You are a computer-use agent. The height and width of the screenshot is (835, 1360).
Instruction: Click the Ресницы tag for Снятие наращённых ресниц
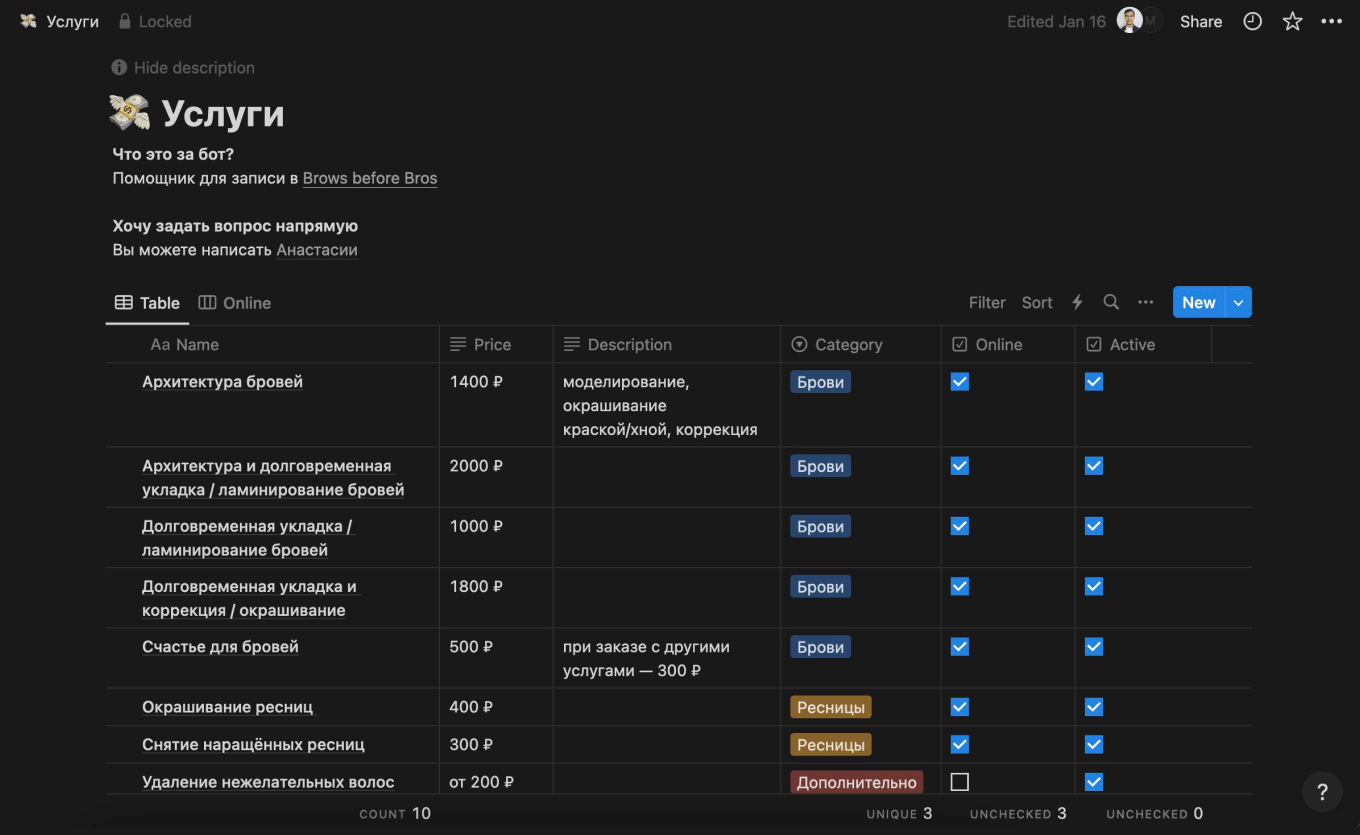pos(830,745)
